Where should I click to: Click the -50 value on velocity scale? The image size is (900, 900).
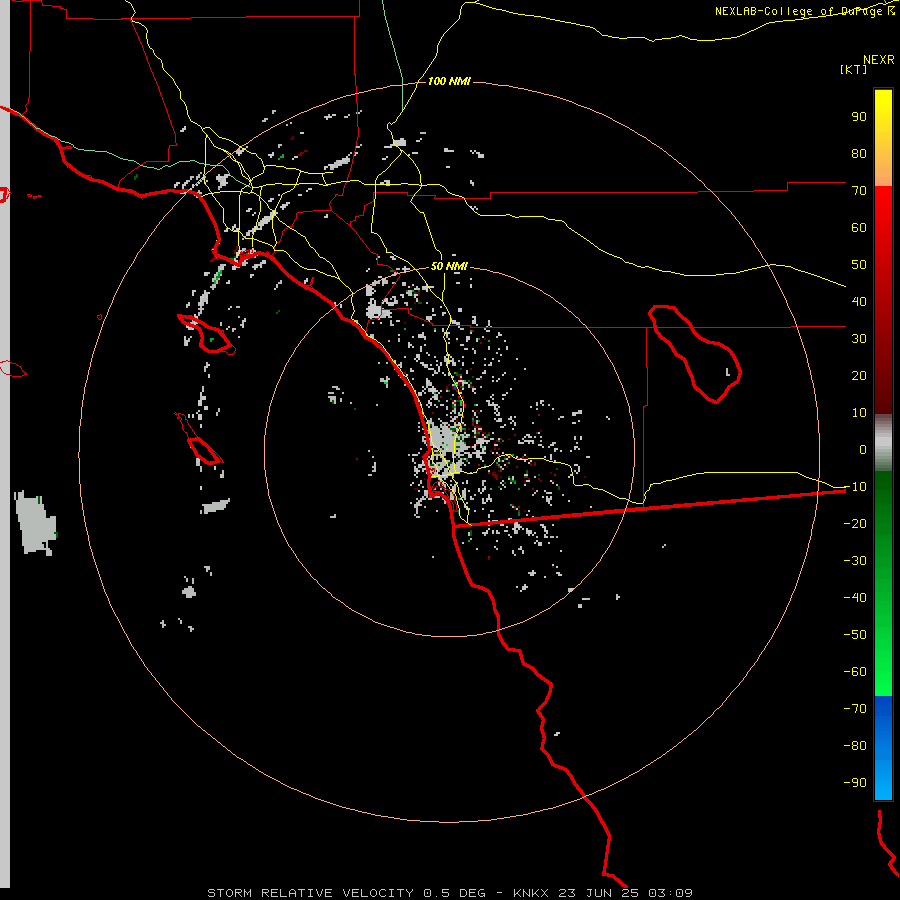[x=855, y=635]
